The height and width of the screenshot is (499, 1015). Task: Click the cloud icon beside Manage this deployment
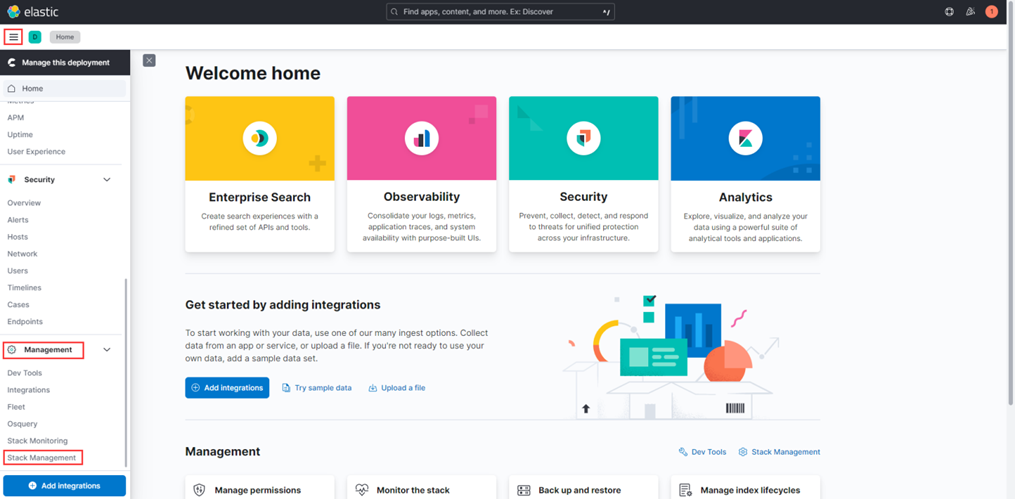click(12, 63)
